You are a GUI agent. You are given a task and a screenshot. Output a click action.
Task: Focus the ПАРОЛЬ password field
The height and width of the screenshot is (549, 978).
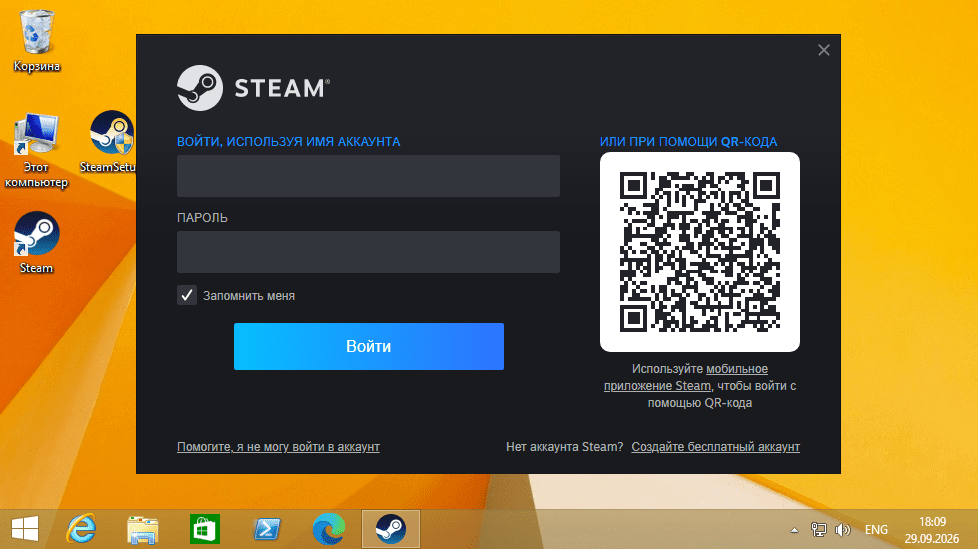tap(368, 252)
